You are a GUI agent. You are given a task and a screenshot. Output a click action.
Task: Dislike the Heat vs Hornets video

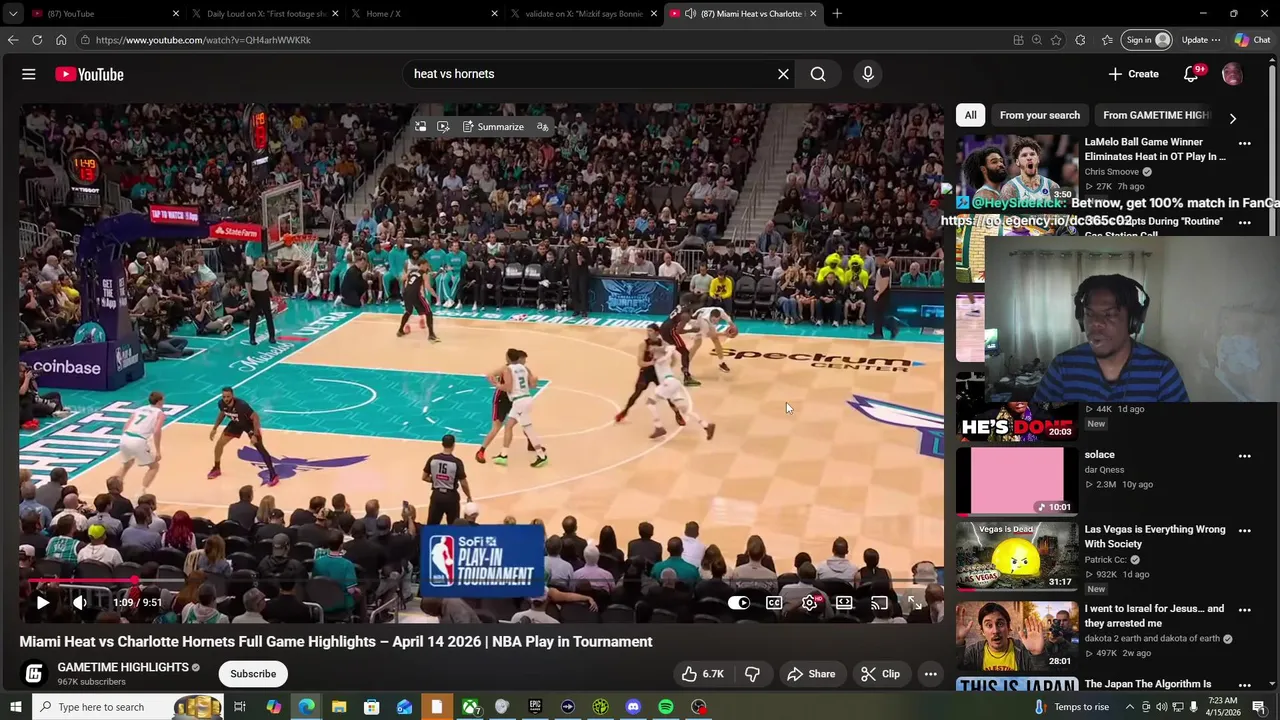point(752,674)
